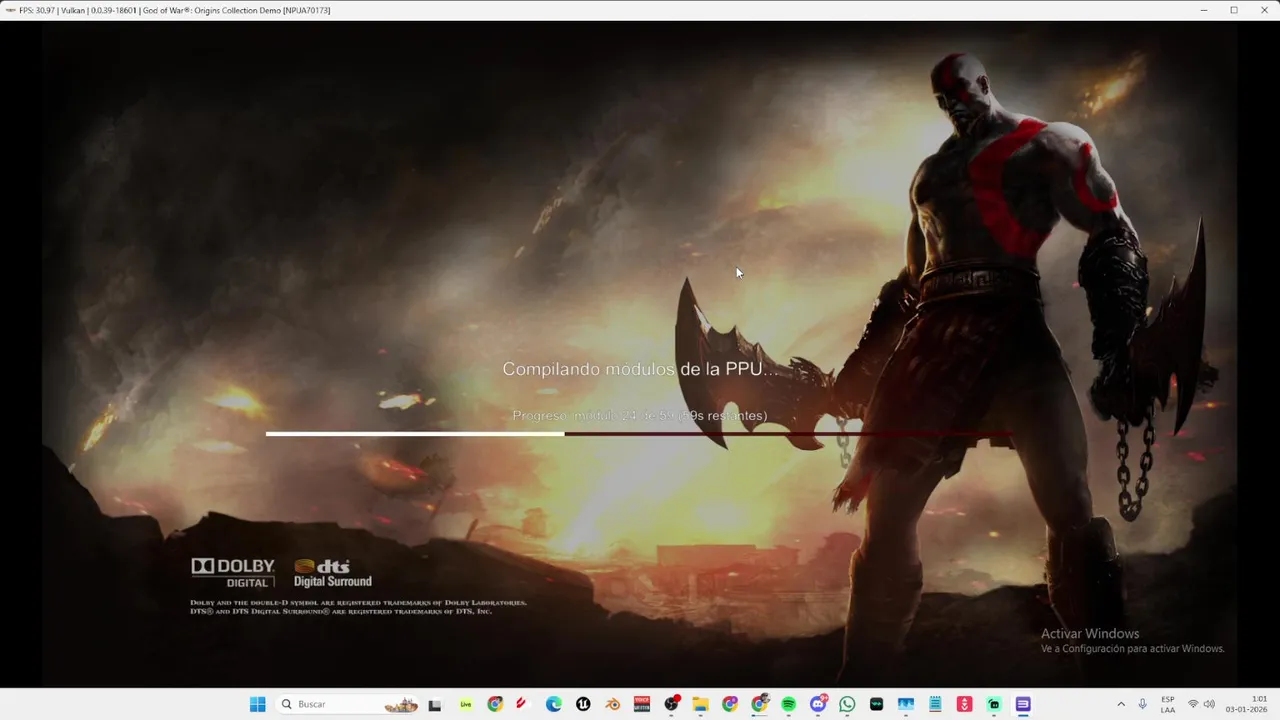Click the PPU compilation progress bar
Image resolution: width=1280 pixels, height=720 pixels.
click(638, 434)
